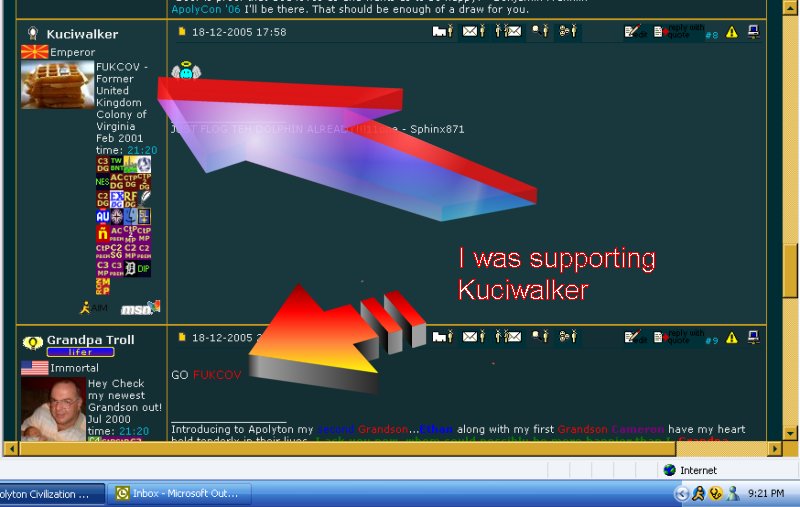Screen dimensions: 800x507
Task: Open Kuciwalker's MSN messenger icon
Action: 140,308
